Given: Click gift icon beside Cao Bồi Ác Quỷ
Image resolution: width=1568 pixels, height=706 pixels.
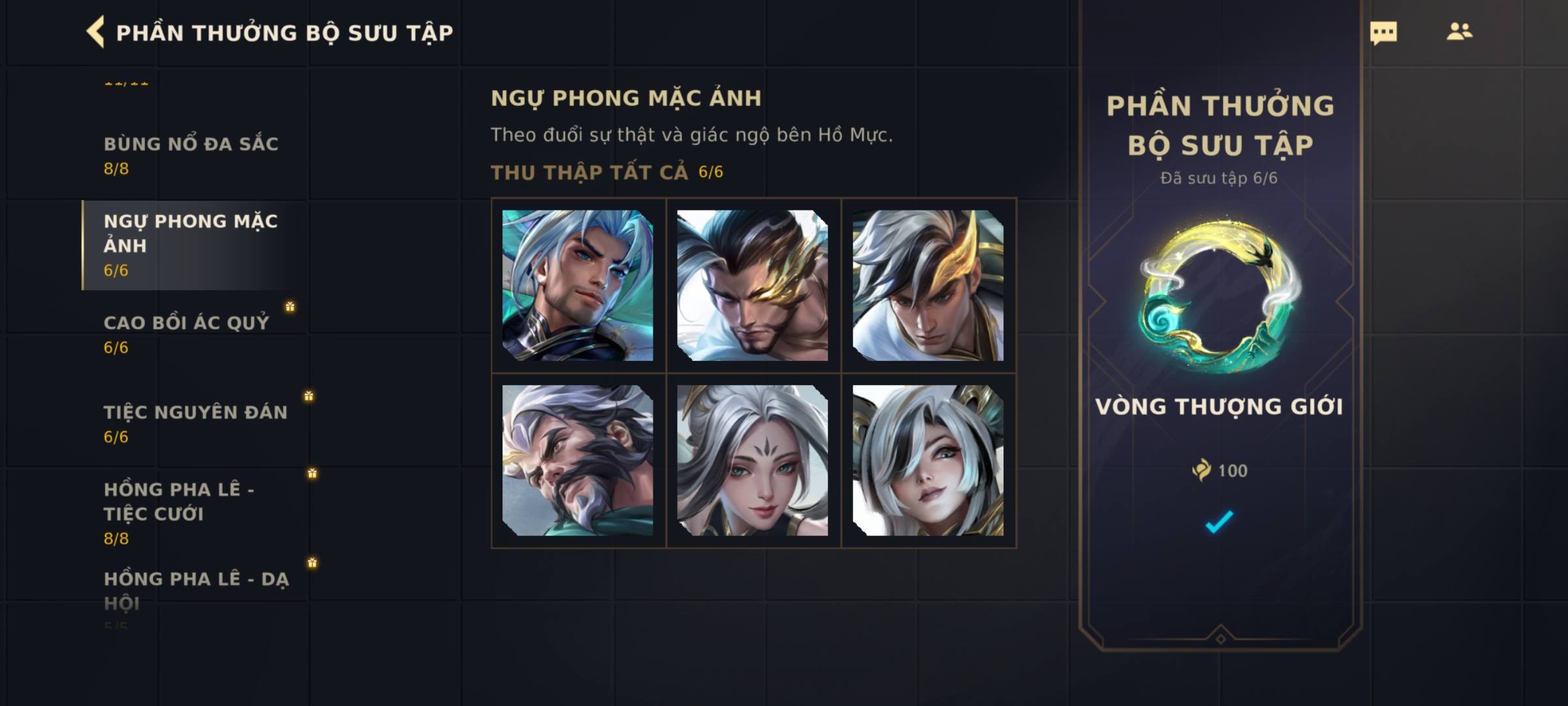Looking at the screenshot, I should tap(290, 307).
